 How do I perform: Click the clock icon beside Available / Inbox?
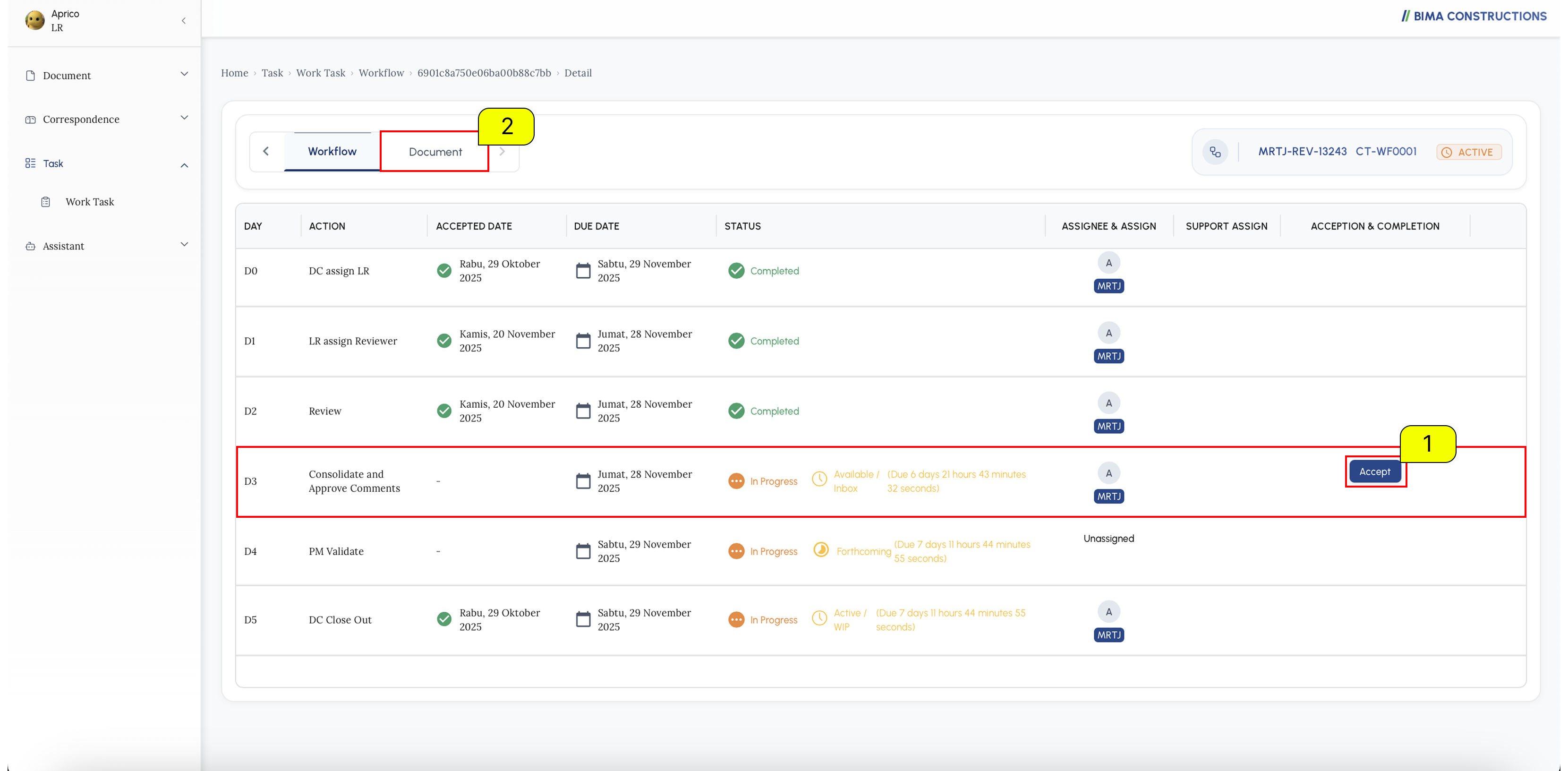point(819,479)
